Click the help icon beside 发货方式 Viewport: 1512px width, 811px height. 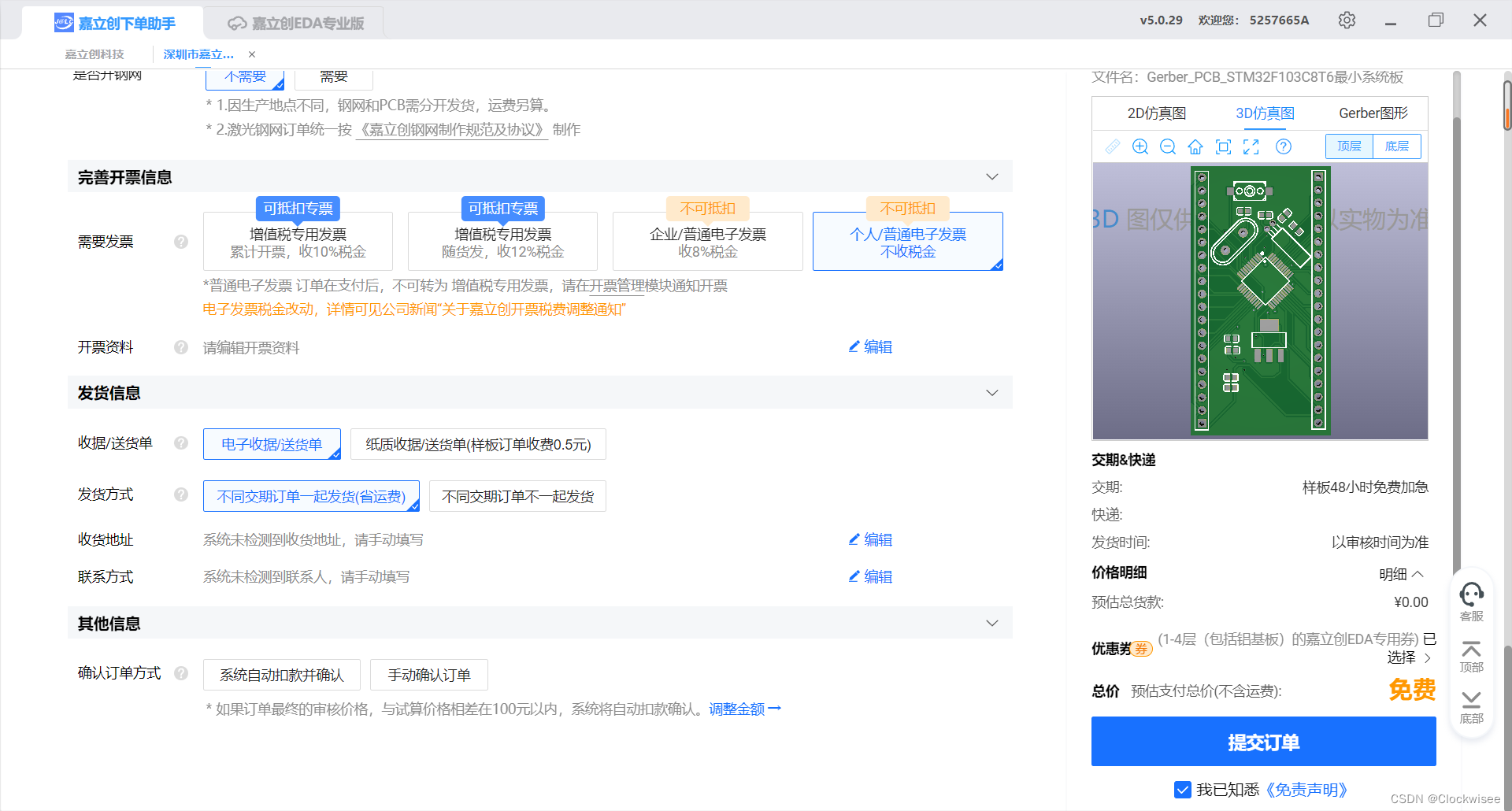[181, 494]
